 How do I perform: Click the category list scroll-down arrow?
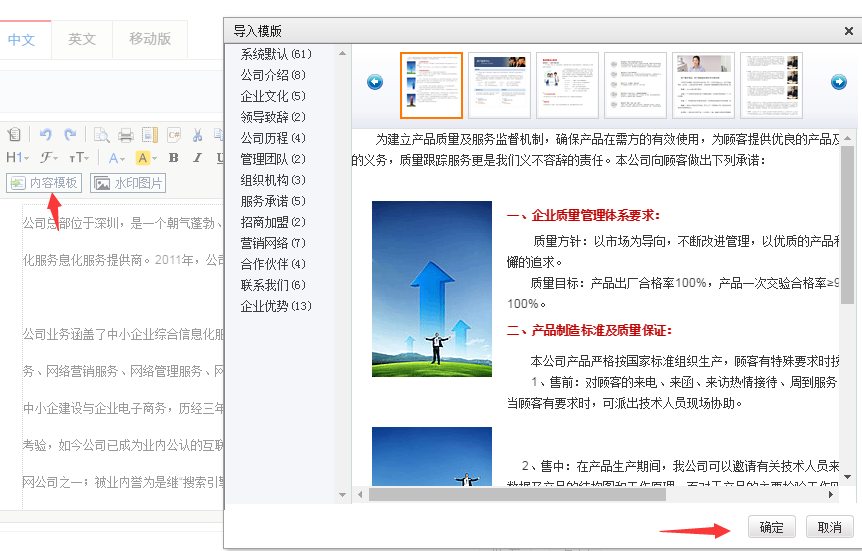click(x=342, y=495)
